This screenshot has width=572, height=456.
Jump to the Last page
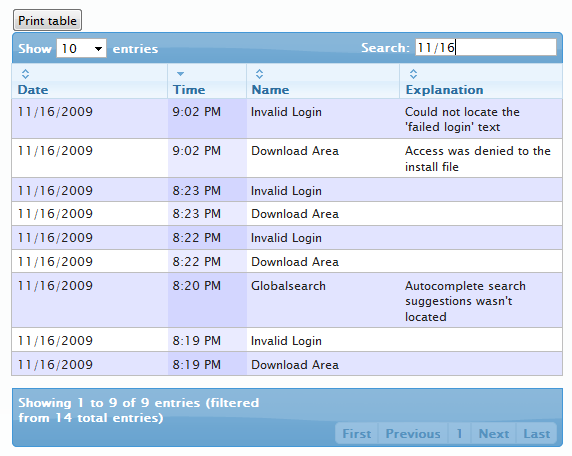[537, 433]
